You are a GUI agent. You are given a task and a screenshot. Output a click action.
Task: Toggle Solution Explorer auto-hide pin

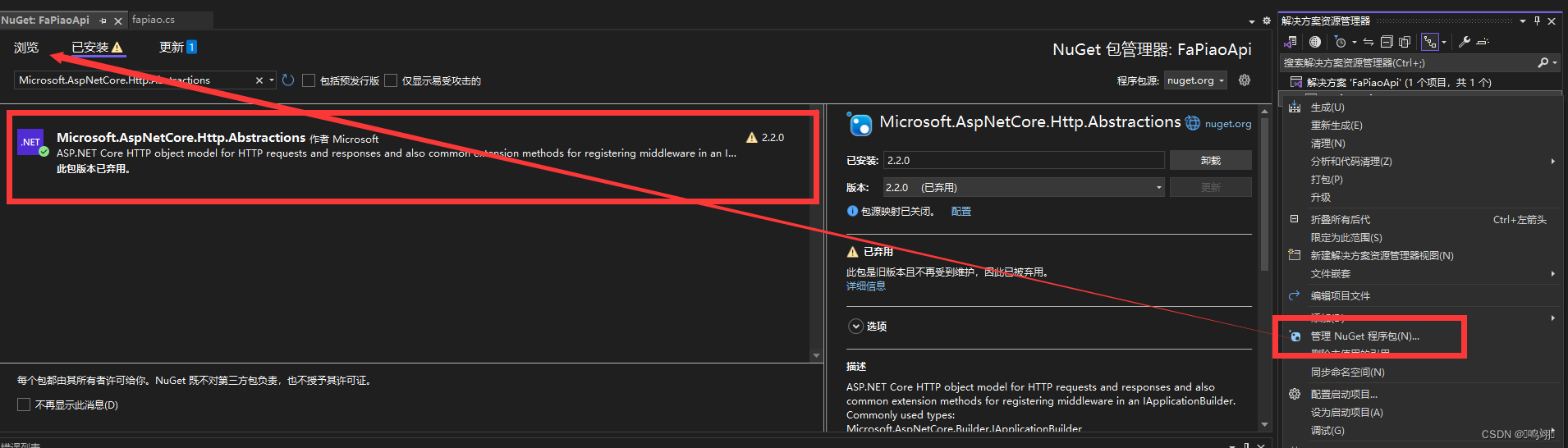(1537, 21)
